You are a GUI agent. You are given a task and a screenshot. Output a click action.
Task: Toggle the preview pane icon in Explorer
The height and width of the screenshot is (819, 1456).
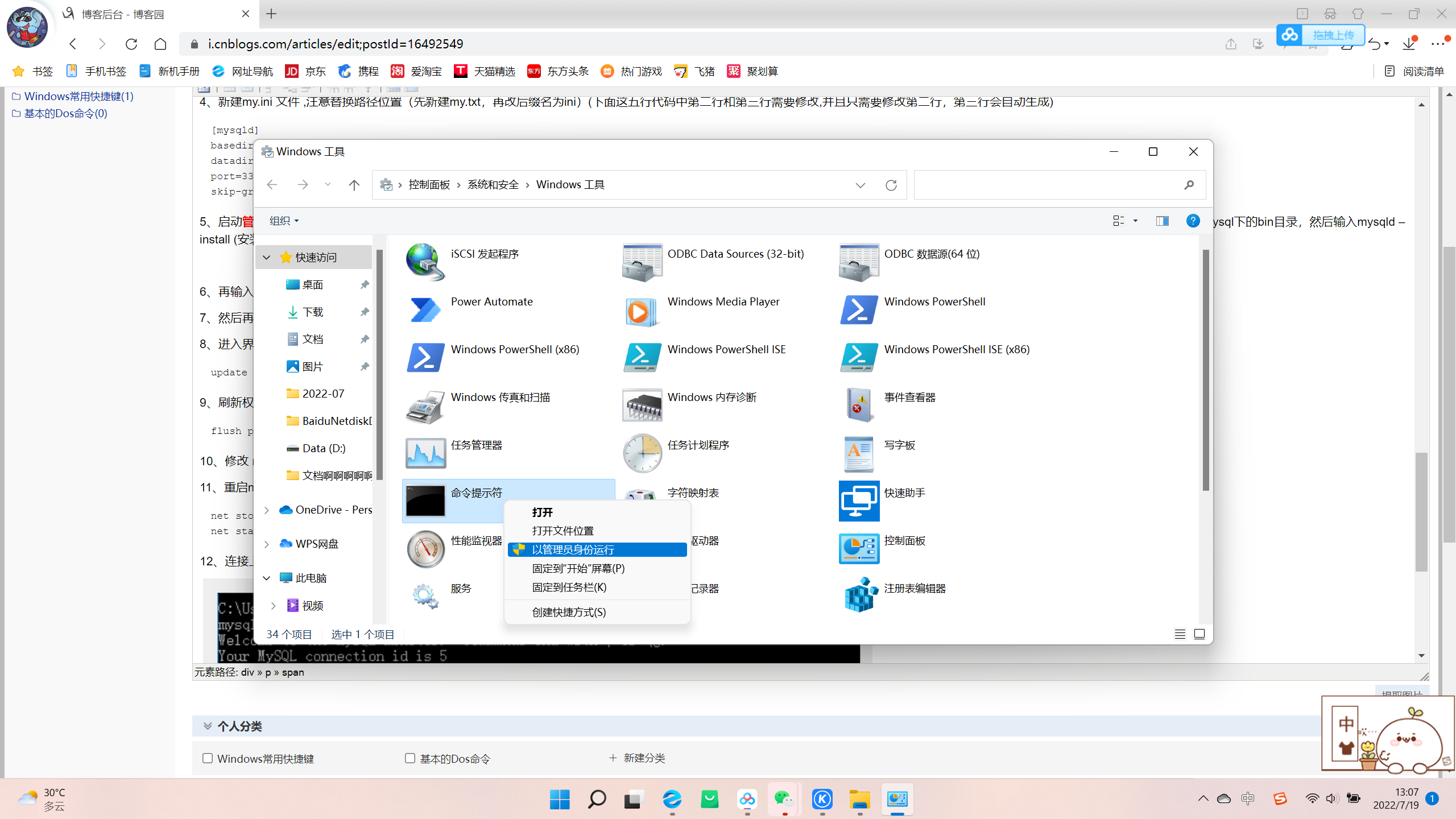[1162, 221]
